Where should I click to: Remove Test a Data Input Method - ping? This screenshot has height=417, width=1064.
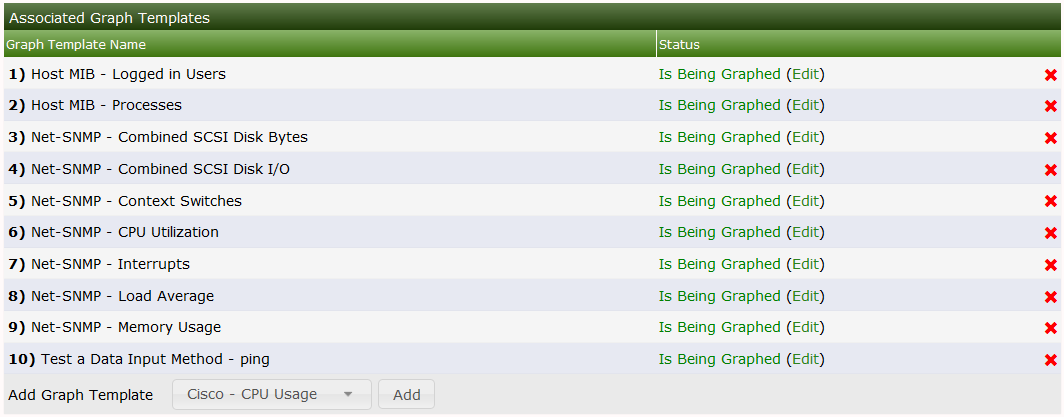click(x=1051, y=360)
